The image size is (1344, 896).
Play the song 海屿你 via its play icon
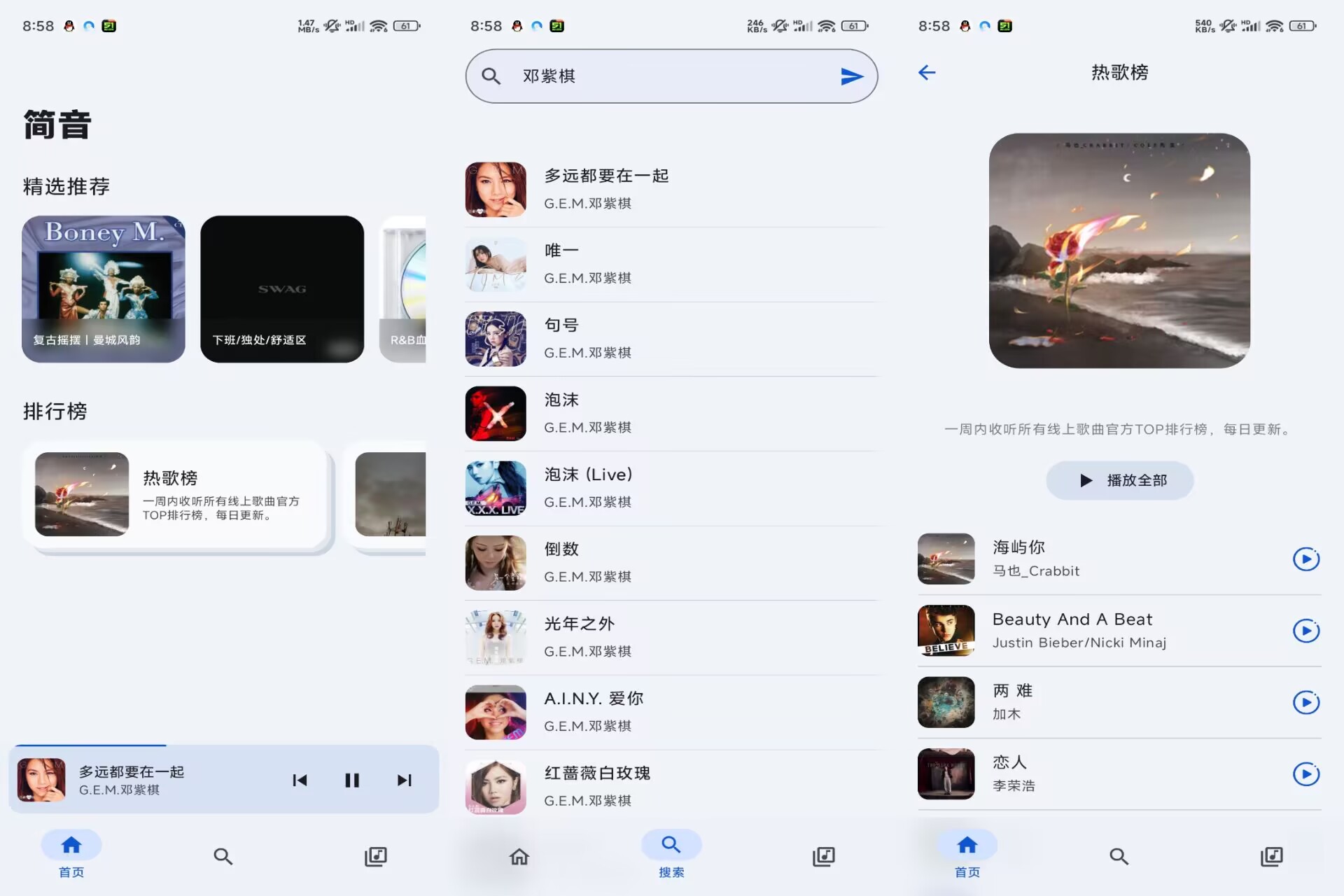tap(1306, 559)
